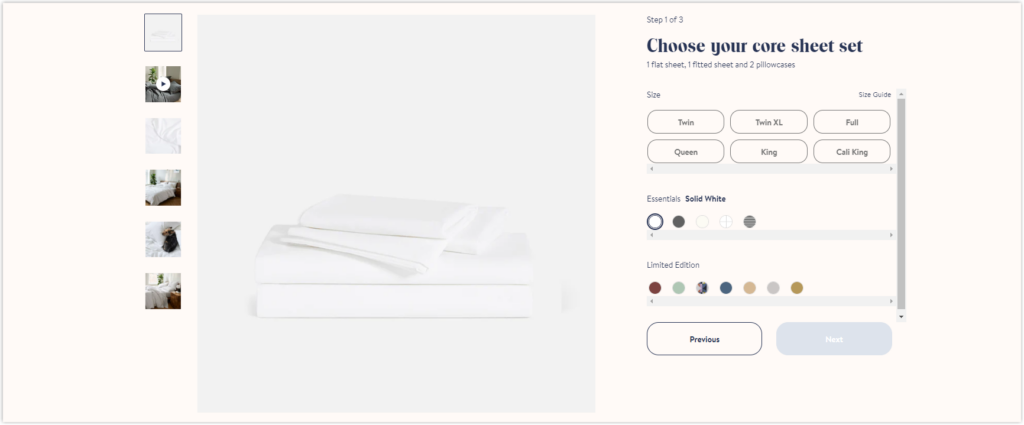Select the burgundy Limited Edition swatch
The image size is (1024, 425).
click(655, 288)
